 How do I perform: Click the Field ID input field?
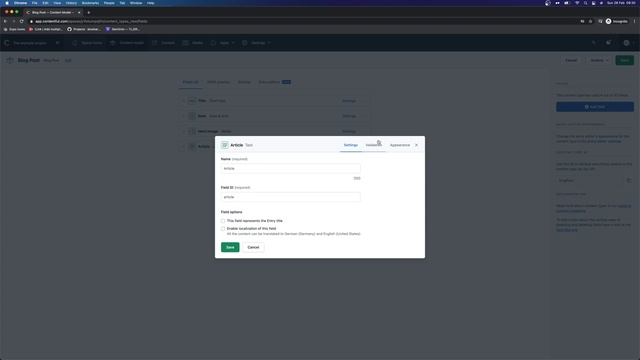[291, 197]
